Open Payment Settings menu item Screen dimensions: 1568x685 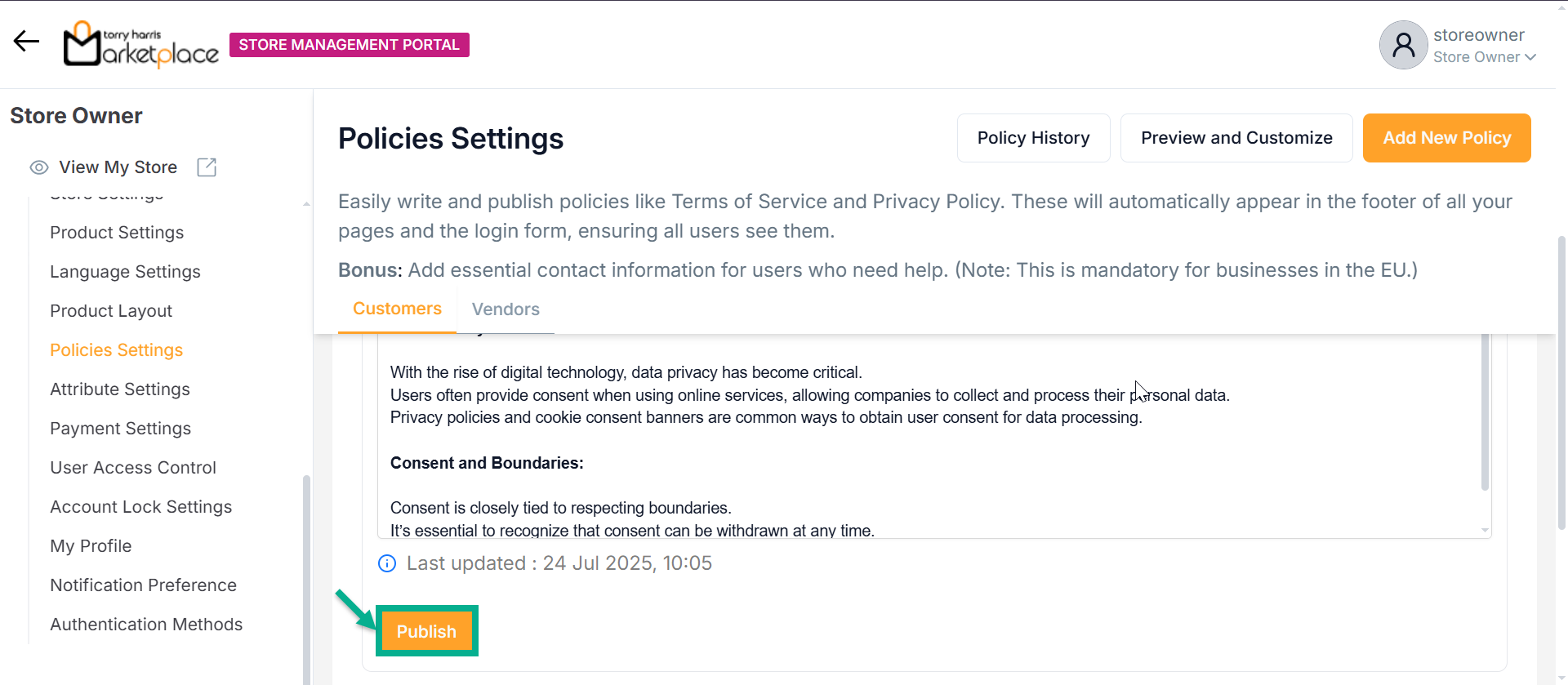point(120,429)
